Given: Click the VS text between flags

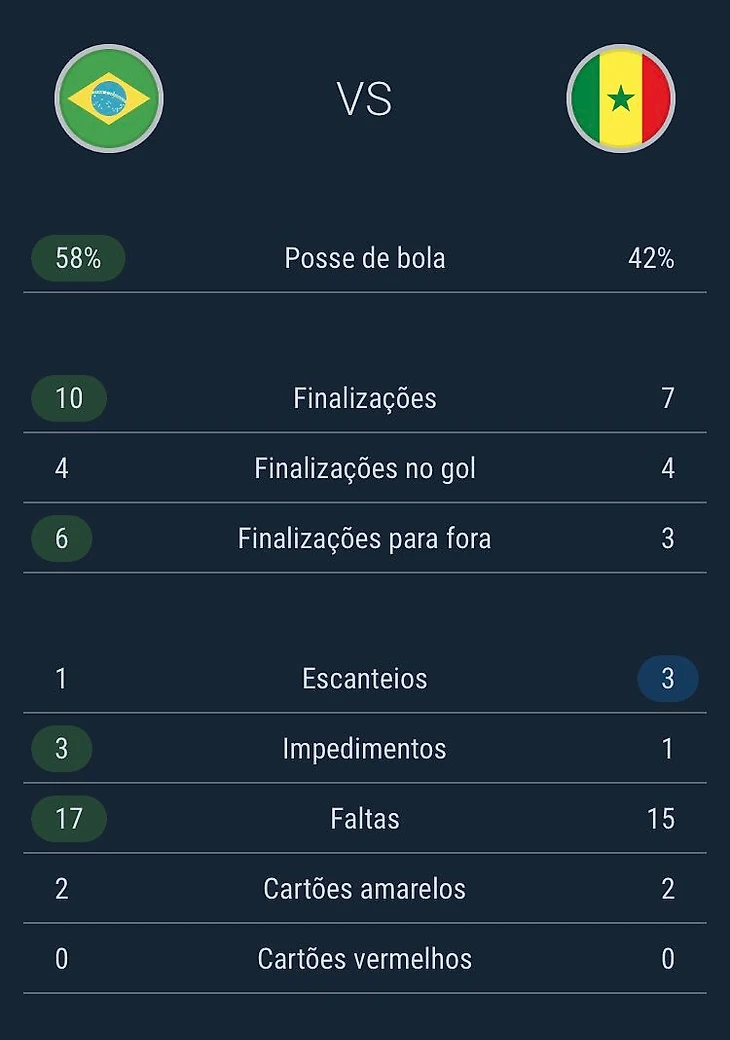Looking at the screenshot, I should coord(364,100).
